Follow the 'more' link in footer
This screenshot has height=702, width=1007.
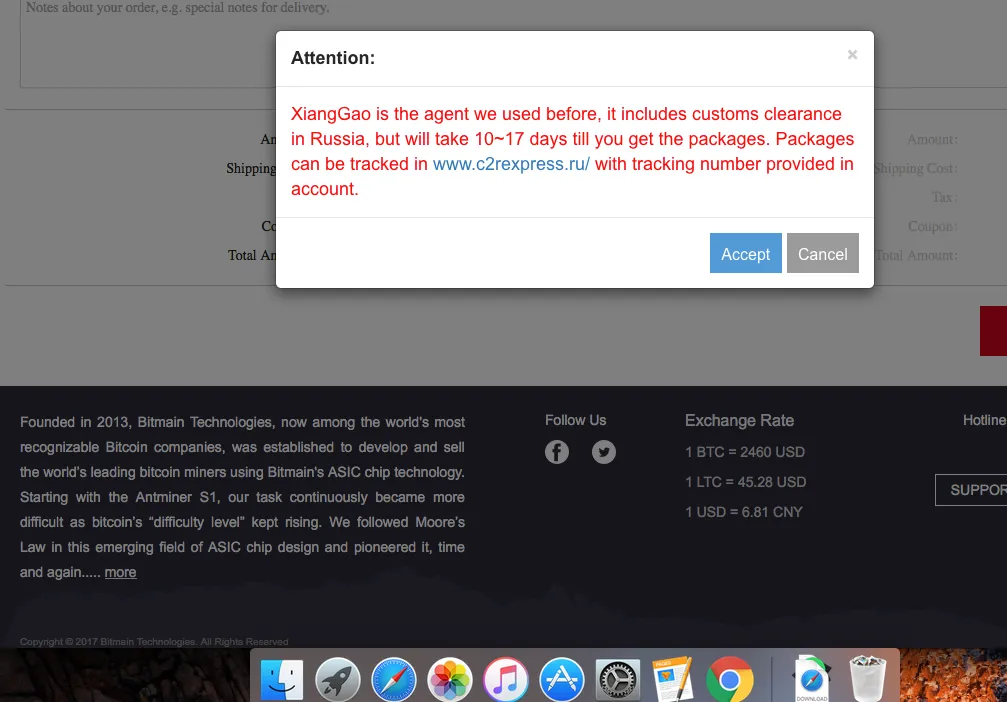[120, 572]
